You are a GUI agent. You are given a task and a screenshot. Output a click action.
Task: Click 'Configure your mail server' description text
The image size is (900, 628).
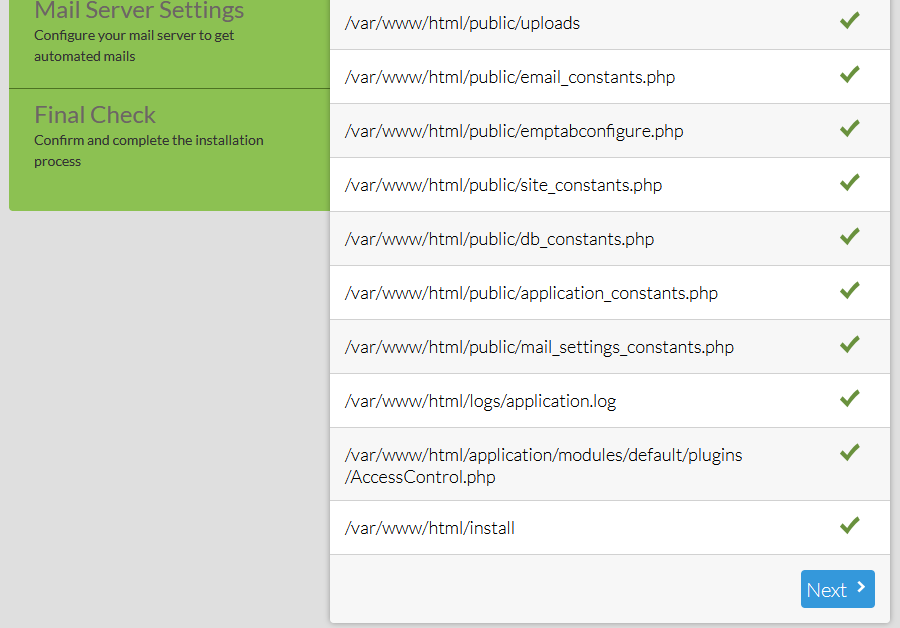coord(133,45)
